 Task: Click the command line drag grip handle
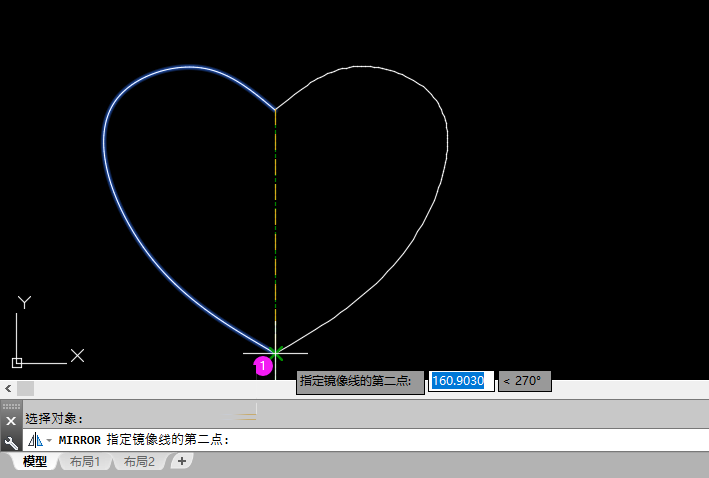click(11, 407)
